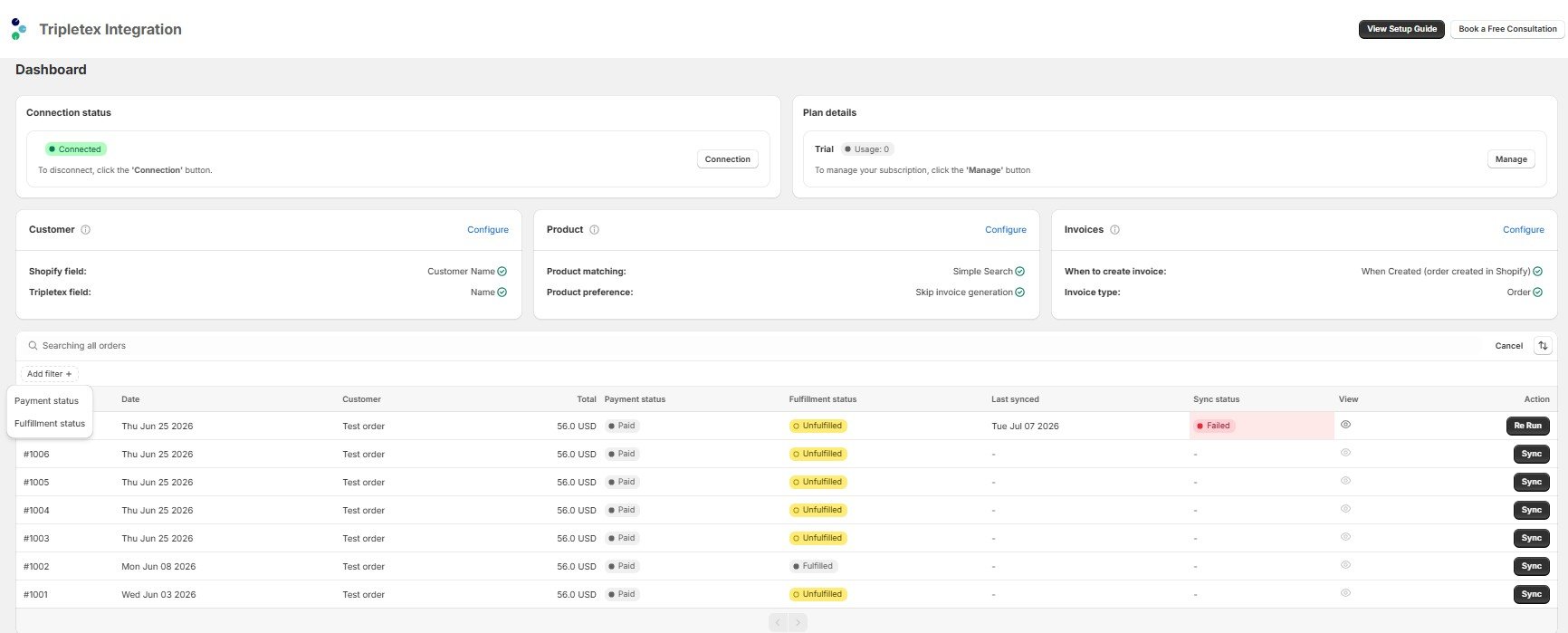Sync order #1004
Screen dimensions: 1568x633
pyautogui.click(x=1531, y=510)
